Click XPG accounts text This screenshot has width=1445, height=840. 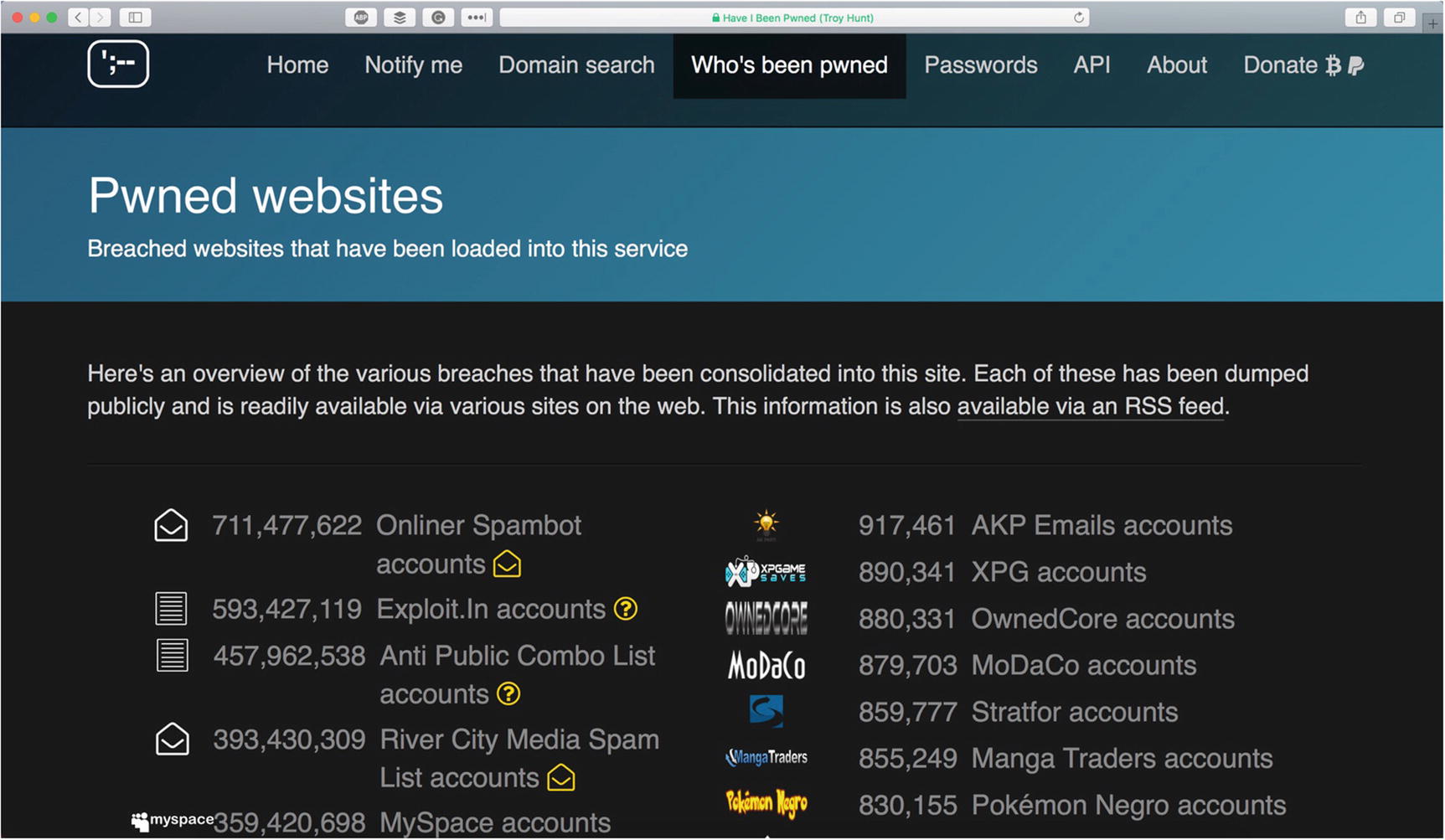[1059, 572]
